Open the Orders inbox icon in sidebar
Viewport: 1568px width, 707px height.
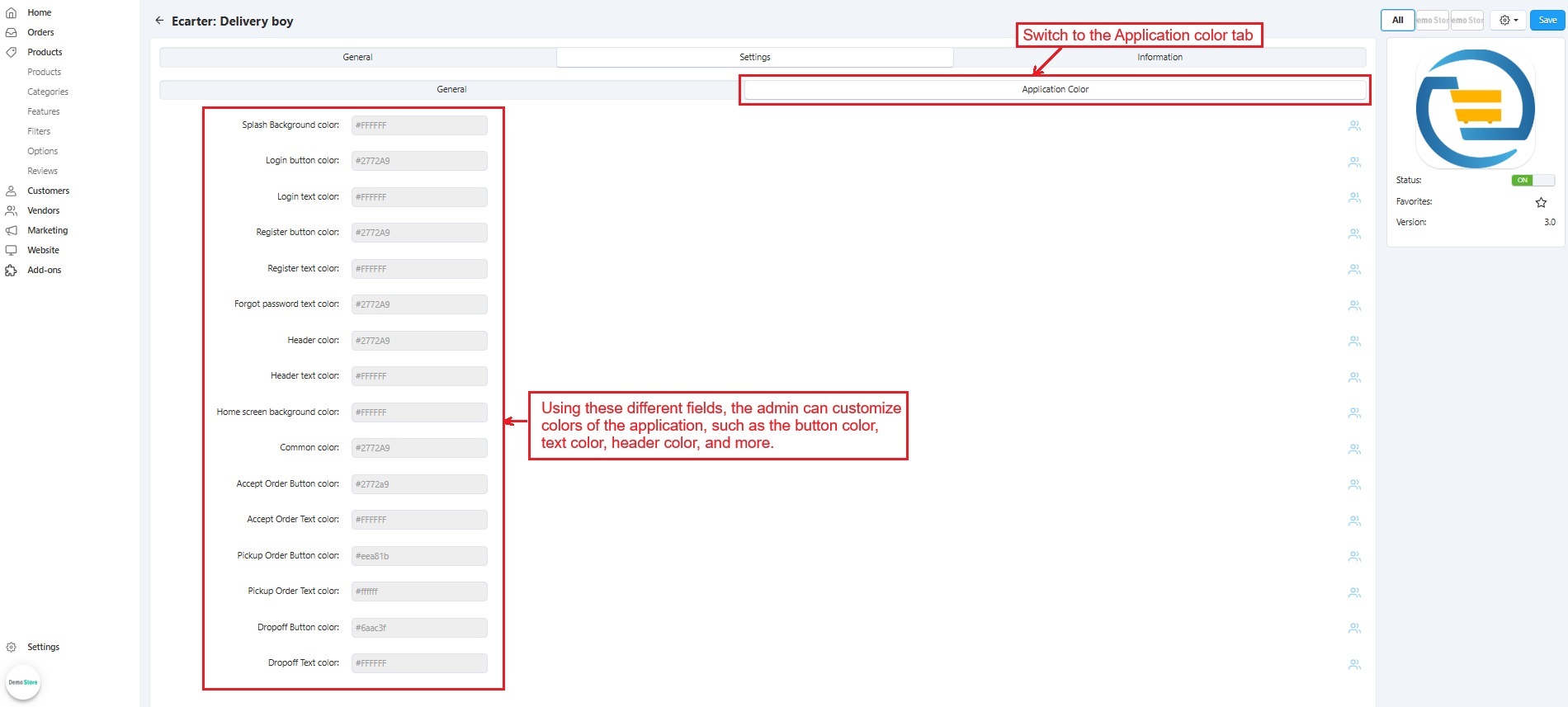coord(12,32)
